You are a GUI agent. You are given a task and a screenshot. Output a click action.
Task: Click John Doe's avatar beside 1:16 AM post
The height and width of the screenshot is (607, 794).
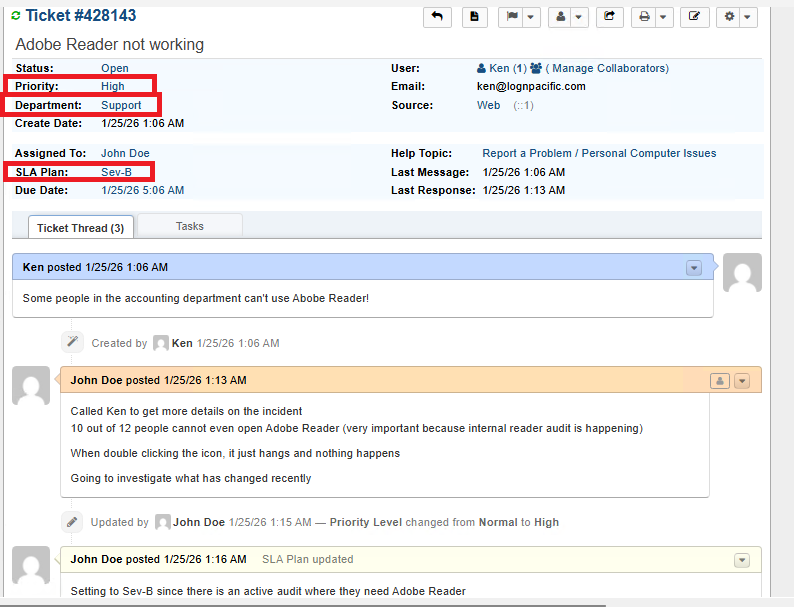pyautogui.click(x=31, y=565)
